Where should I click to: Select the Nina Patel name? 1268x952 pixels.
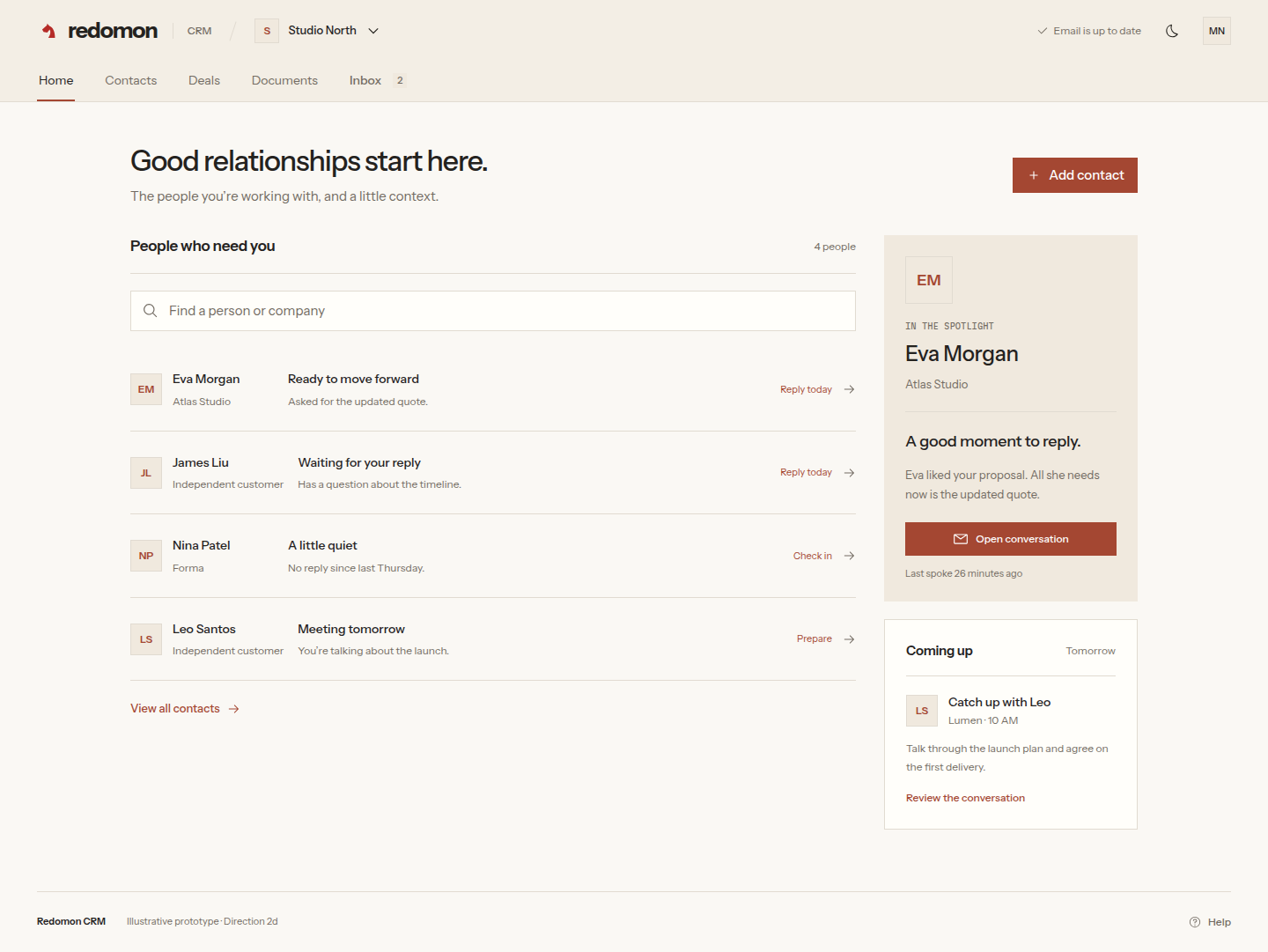pyautogui.click(x=202, y=546)
